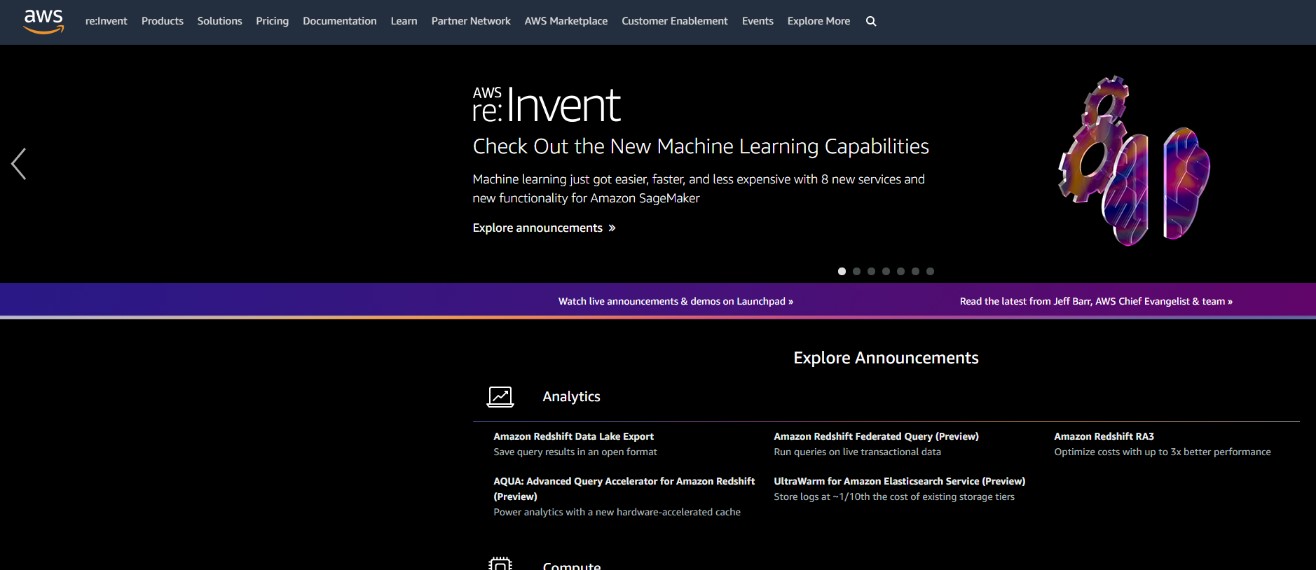
Task: Expand the Explore More menu
Action: point(818,21)
